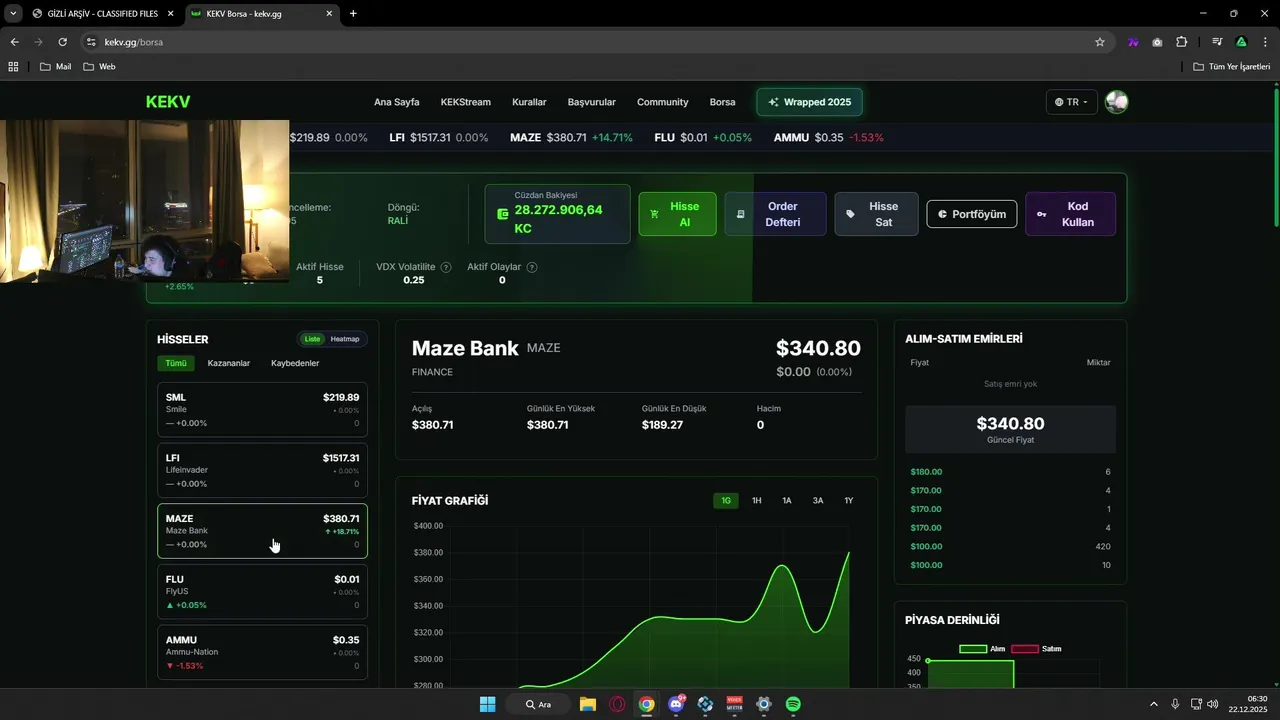Open the Borsa menu item

click(x=722, y=102)
